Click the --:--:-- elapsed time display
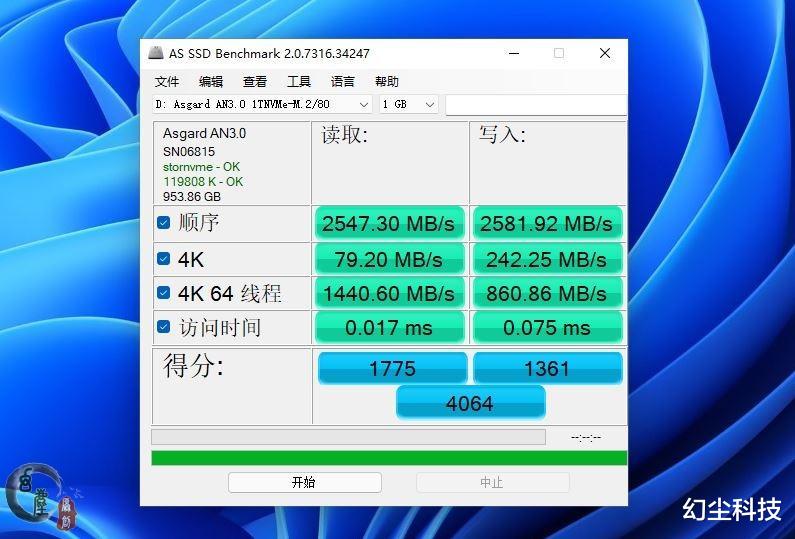795x539 pixels. [x=586, y=437]
